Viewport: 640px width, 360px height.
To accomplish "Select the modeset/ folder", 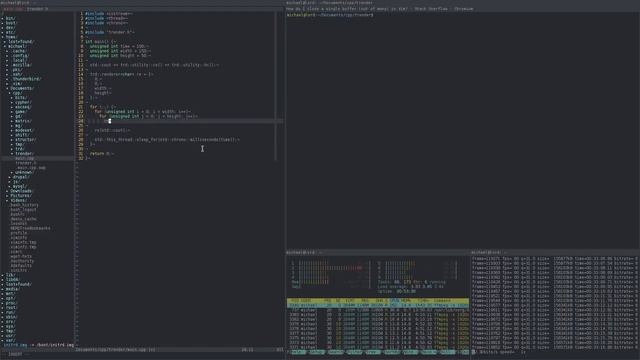I will [24, 130].
